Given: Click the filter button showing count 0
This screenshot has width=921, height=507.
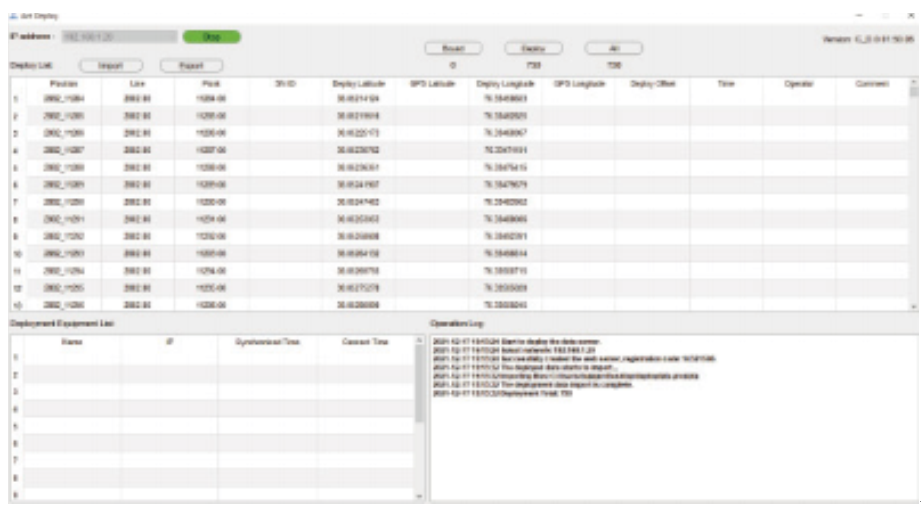Looking at the screenshot, I should tap(453, 48).
